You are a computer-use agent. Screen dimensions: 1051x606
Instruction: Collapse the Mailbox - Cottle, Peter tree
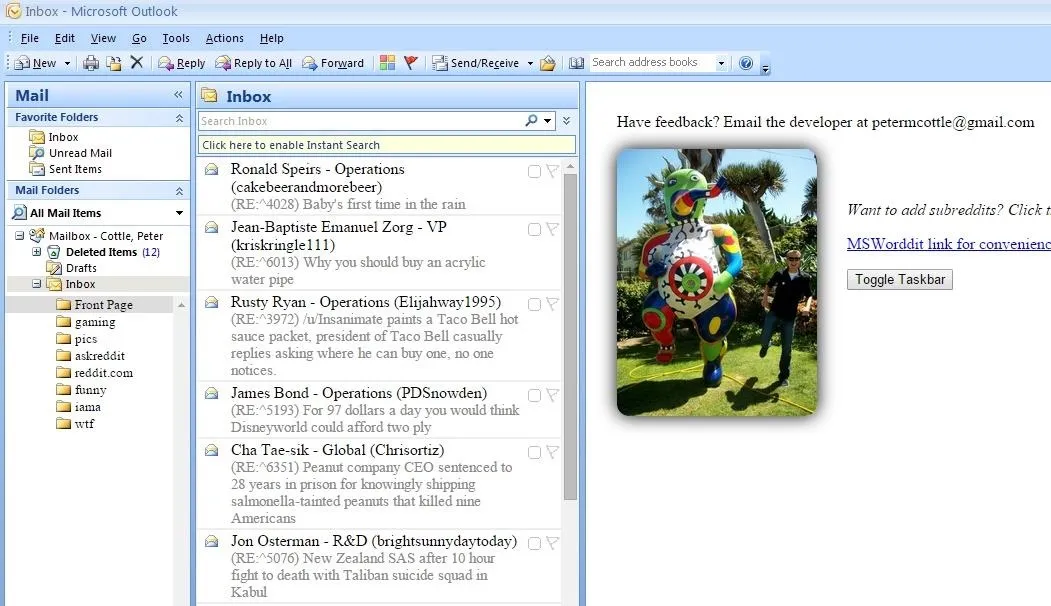click(19, 235)
